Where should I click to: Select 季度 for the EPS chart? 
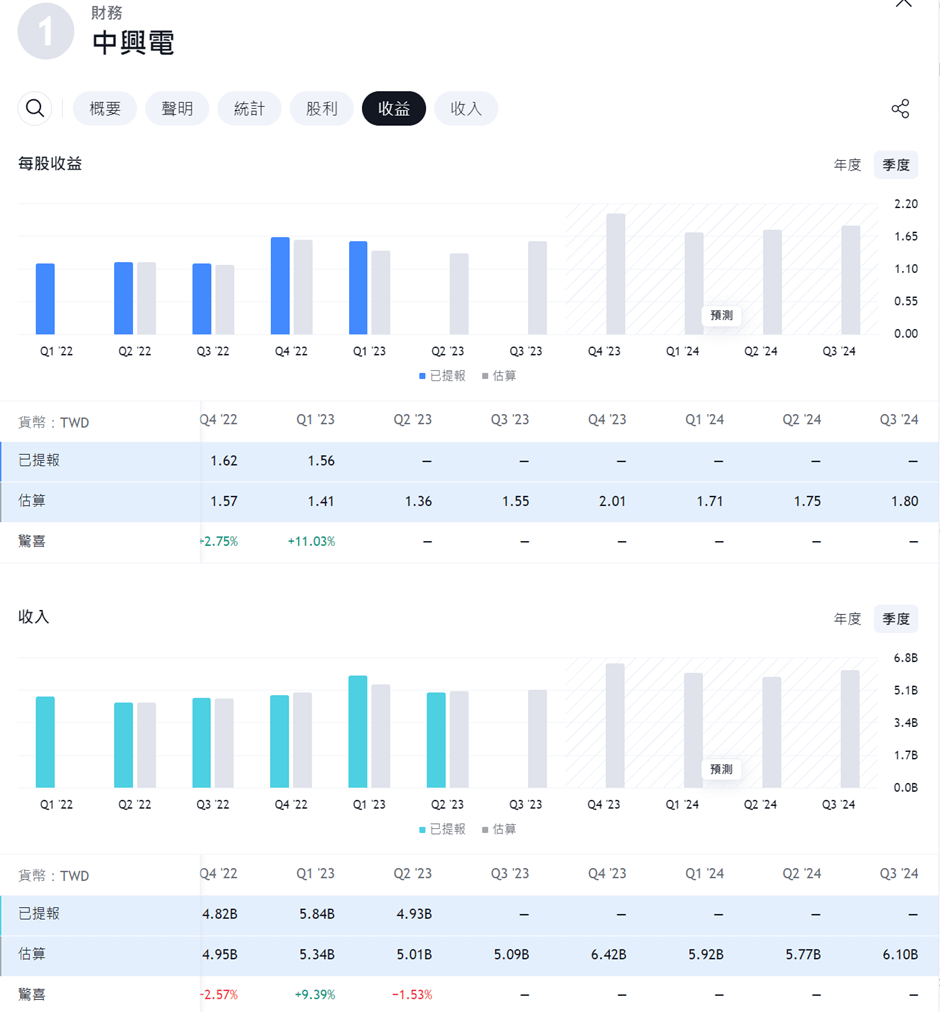pyautogui.click(x=895, y=165)
